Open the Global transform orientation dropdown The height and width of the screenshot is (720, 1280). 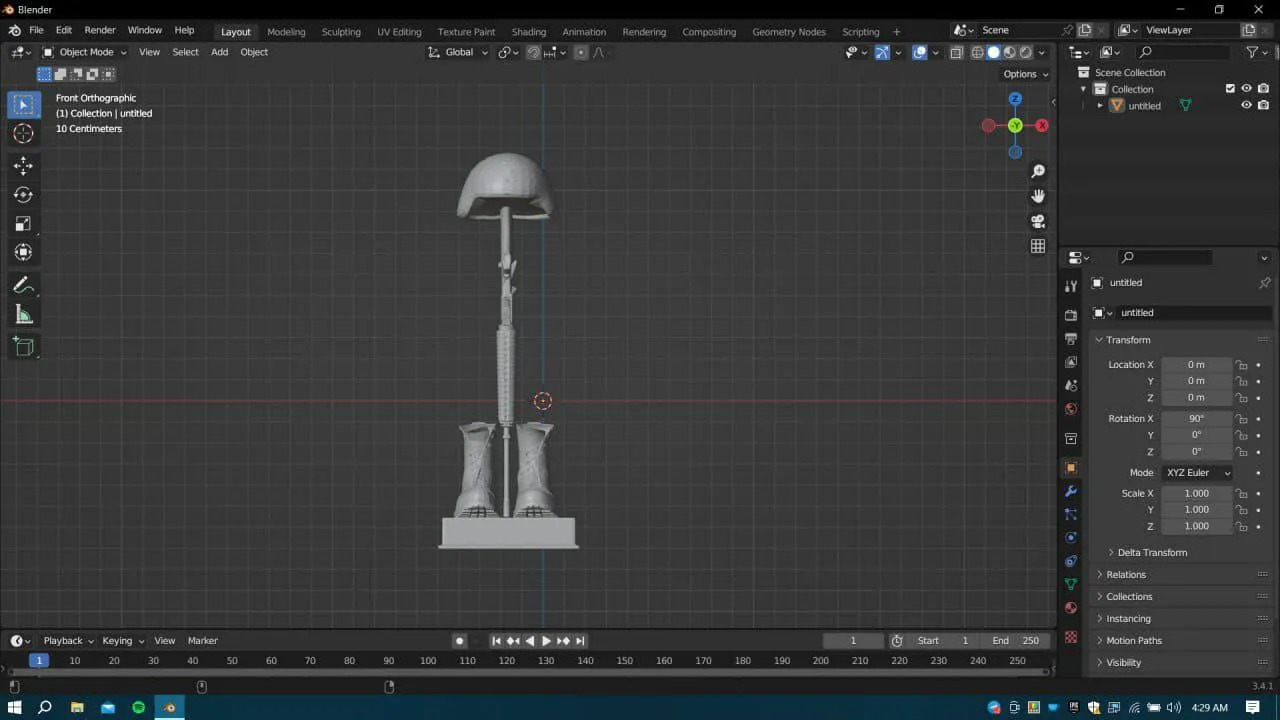pyautogui.click(x=458, y=52)
